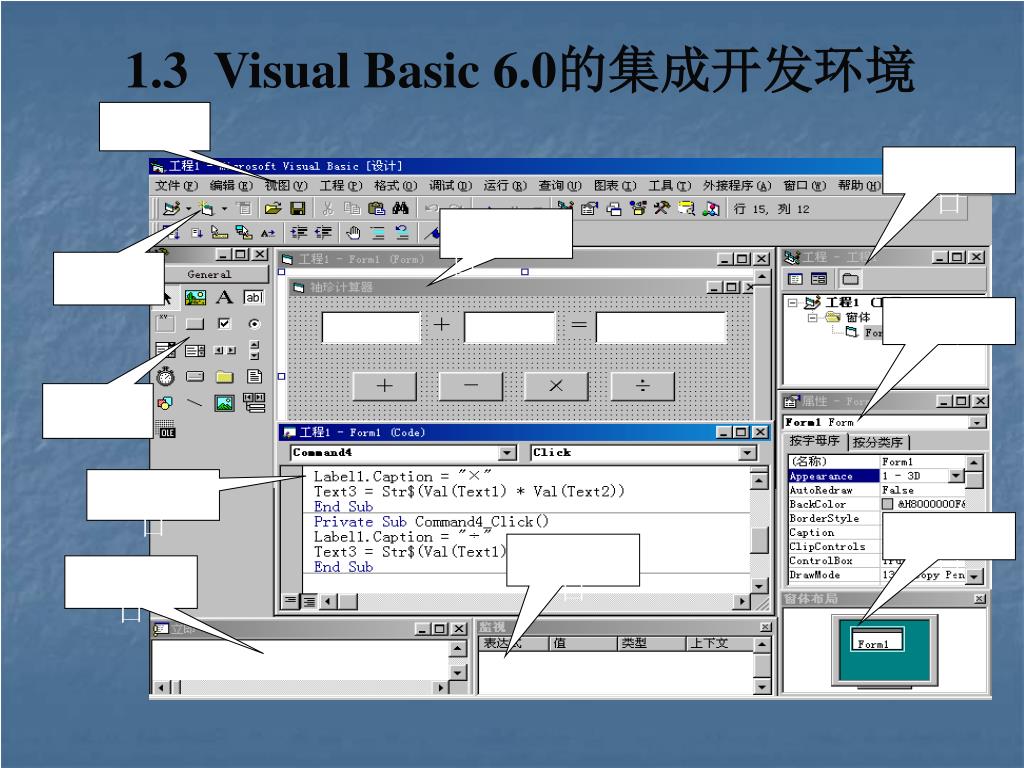Open the Menu Editor from the toolbar

[x=244, y=208]
